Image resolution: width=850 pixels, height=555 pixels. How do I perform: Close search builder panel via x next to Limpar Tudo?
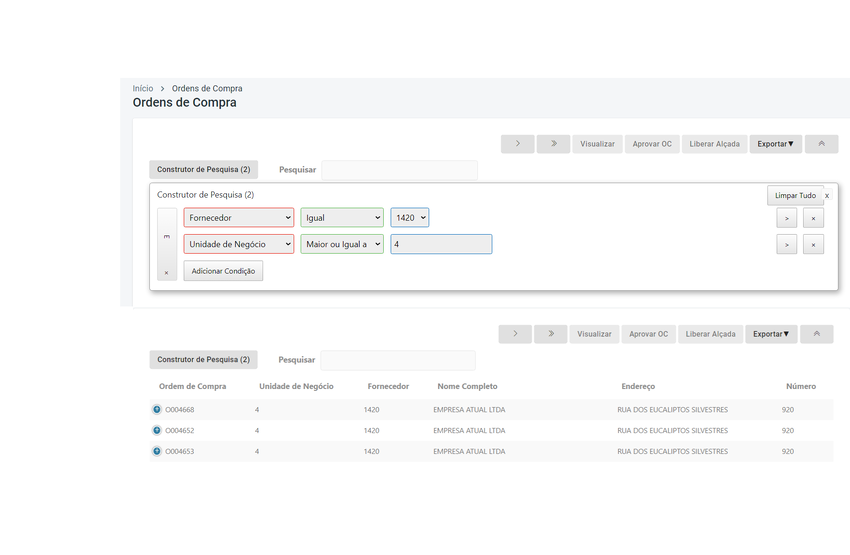[827, 196]
